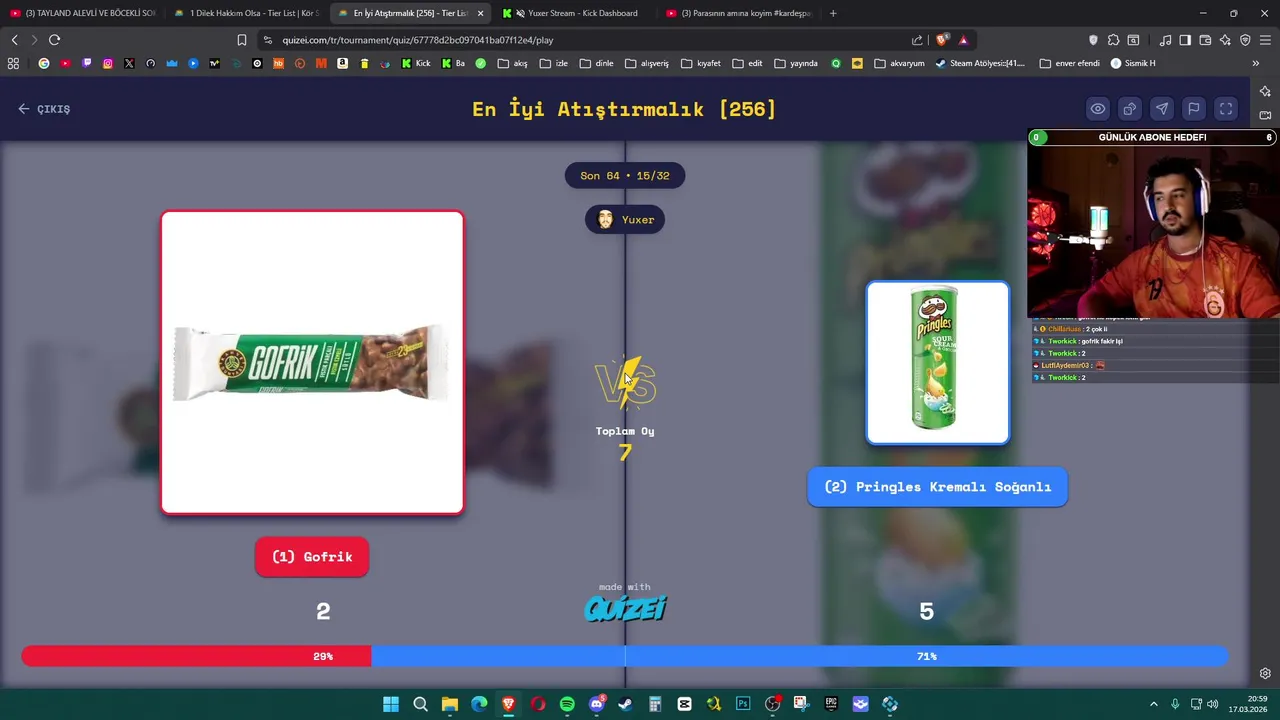The image size is (1280, 720).
Task: Click the blue 71% vote bar
Action: 799,656
